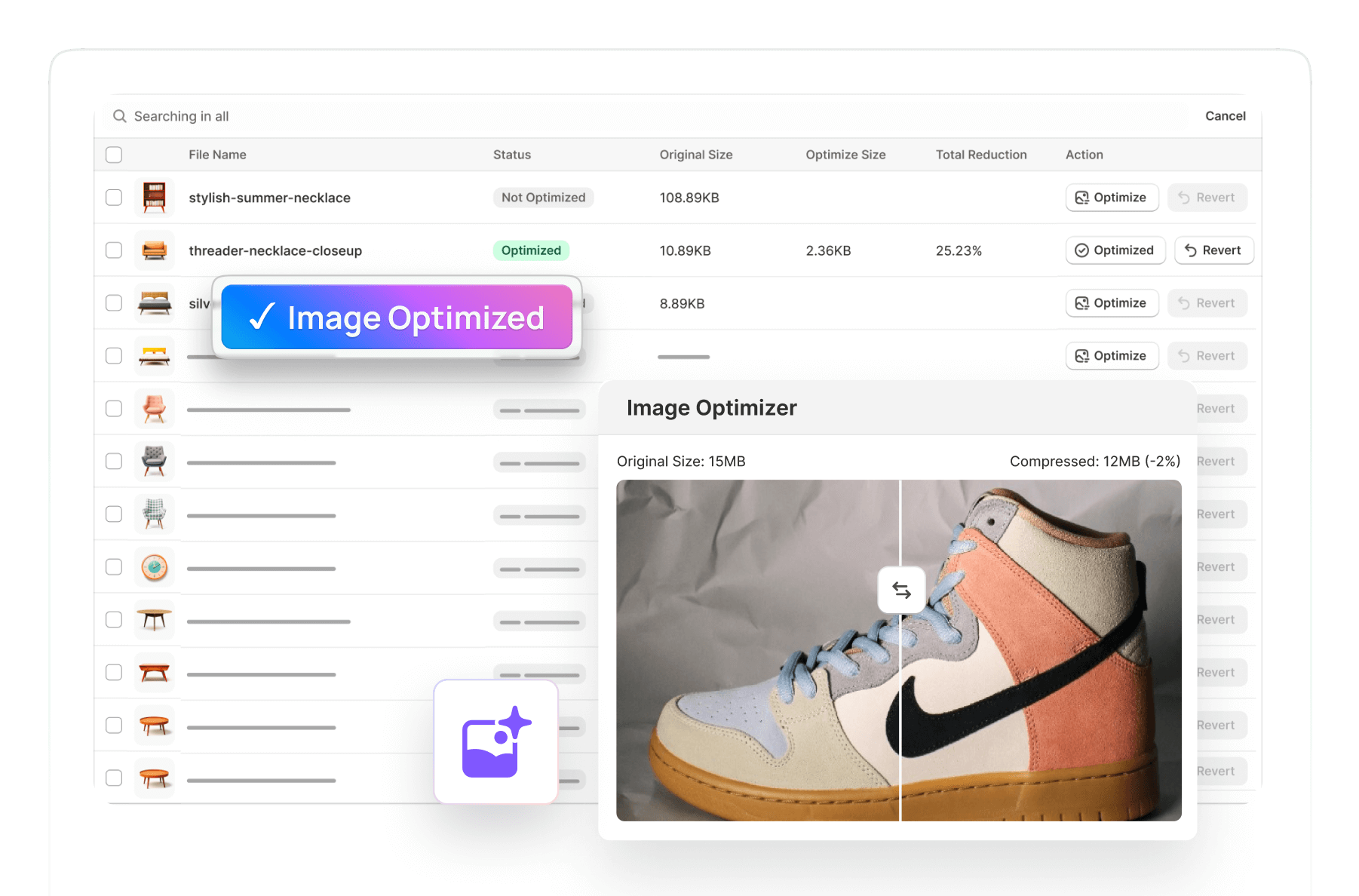Sort by the Original Size column header
The width and height of the screenshot is (1359, 896).
click(x=695, y=155)
